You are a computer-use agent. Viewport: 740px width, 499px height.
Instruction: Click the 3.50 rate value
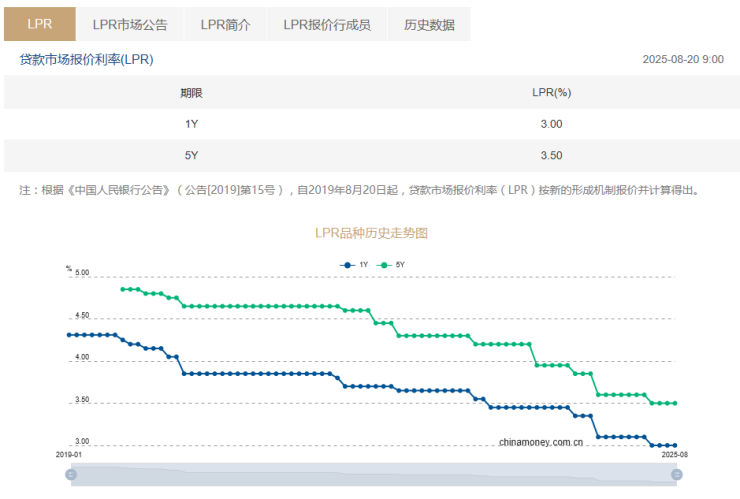point(551,156)
